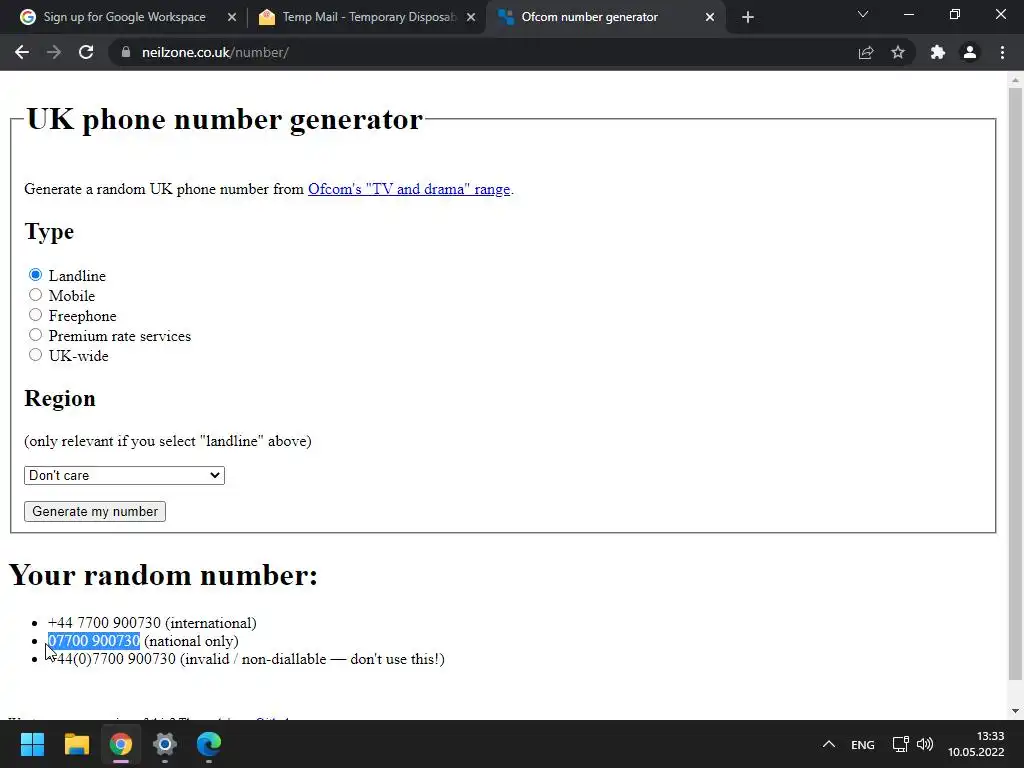View site security padlock info
The width and height of the screenshot is (1024, 768).
[x=126, y=52]
